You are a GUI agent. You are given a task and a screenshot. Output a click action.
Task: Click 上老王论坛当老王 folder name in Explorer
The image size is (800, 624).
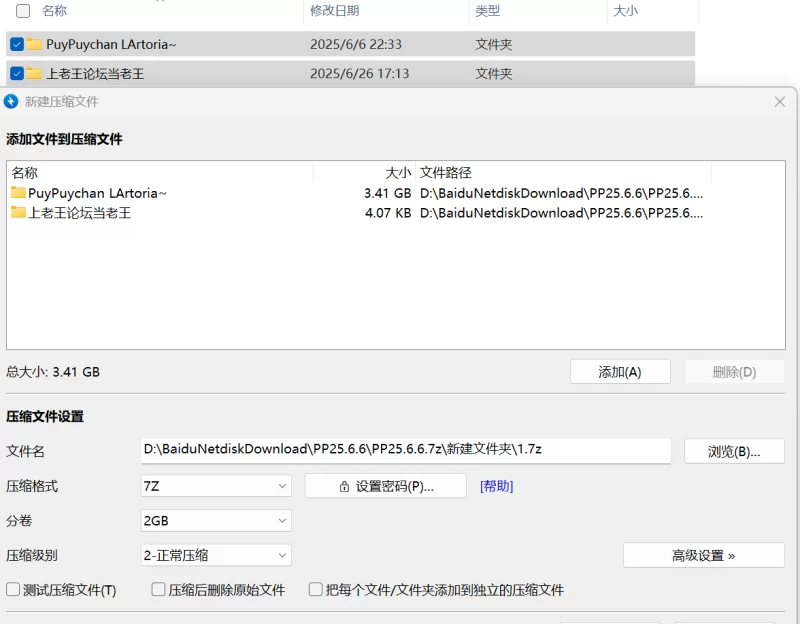[x=95, y=73]
